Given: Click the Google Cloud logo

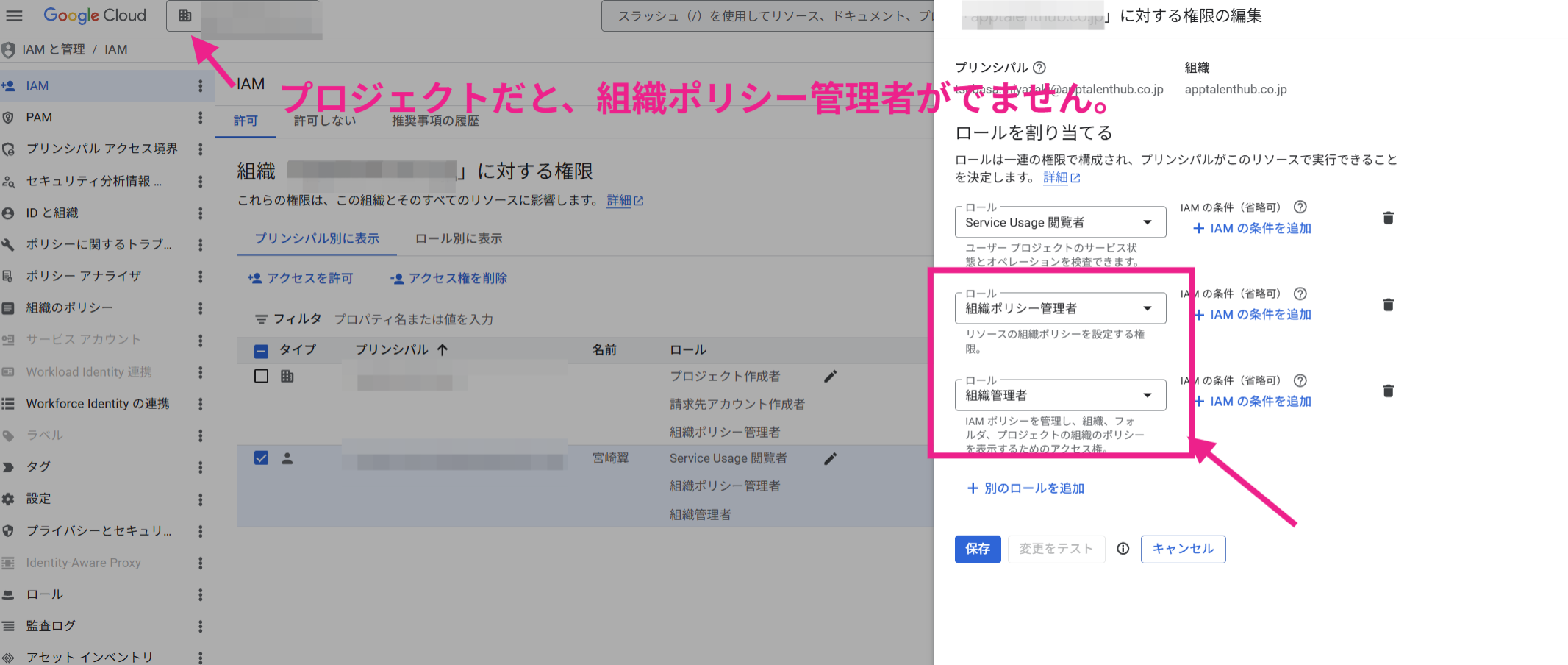Looking at the screenshot, I should (x=95, y=15).
